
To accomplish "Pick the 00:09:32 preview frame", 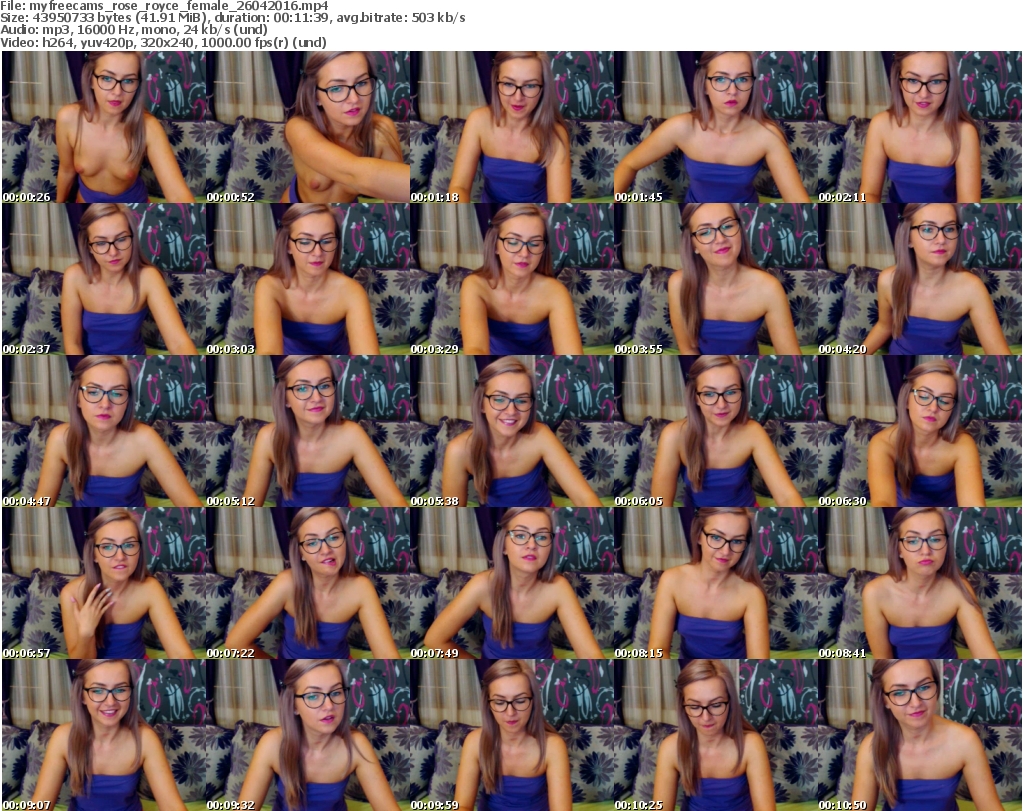I will click(x=308, y=735).
